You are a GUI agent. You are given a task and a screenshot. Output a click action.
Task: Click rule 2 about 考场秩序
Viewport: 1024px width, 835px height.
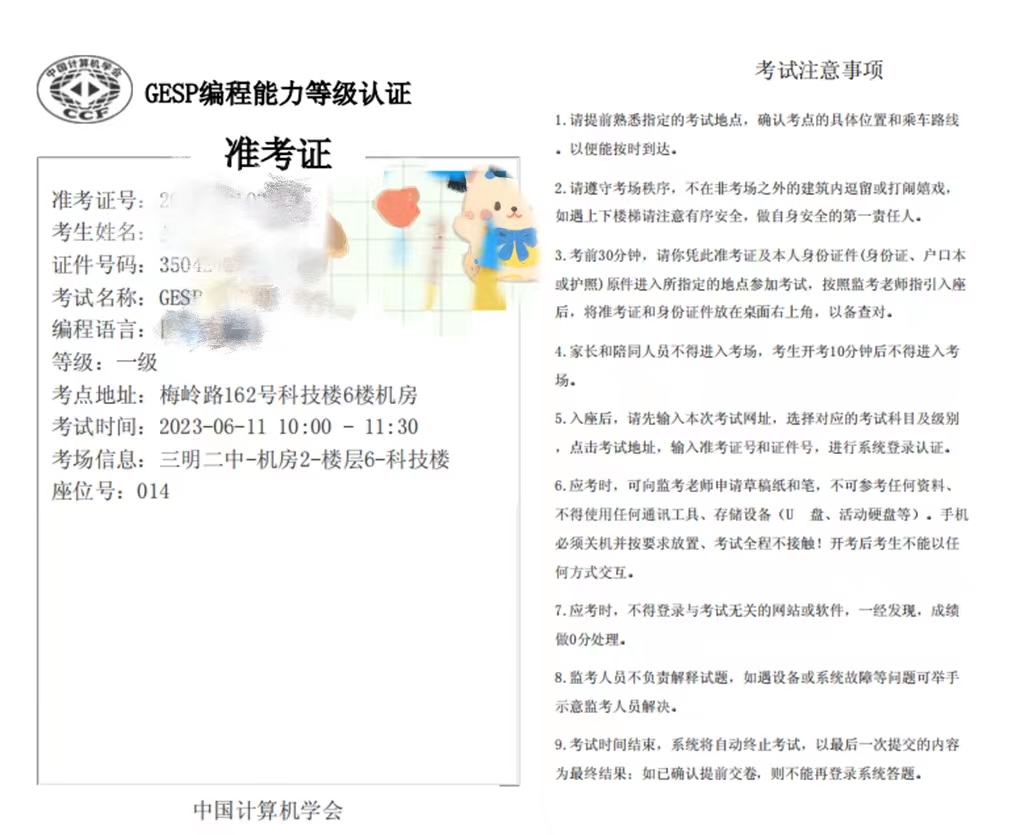click(754, 202)
